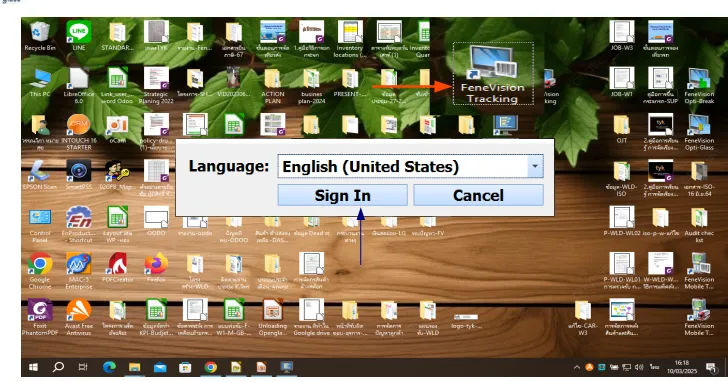Expand hidden system tray icons chevron
The width and height of the screenshot is (728, 382).
tap(577, 368)
